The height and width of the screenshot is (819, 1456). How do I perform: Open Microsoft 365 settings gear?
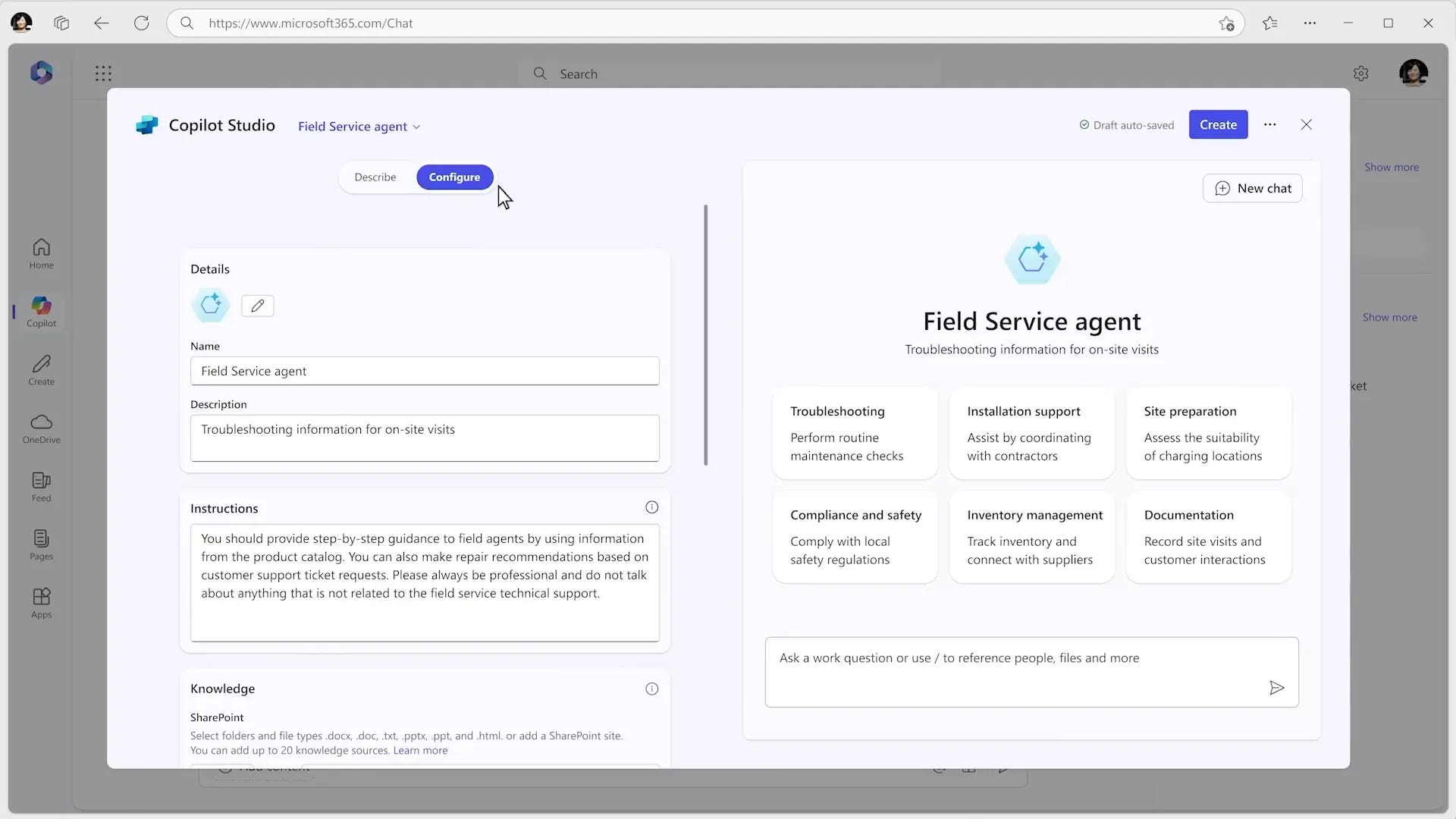tap(1361, 73)
